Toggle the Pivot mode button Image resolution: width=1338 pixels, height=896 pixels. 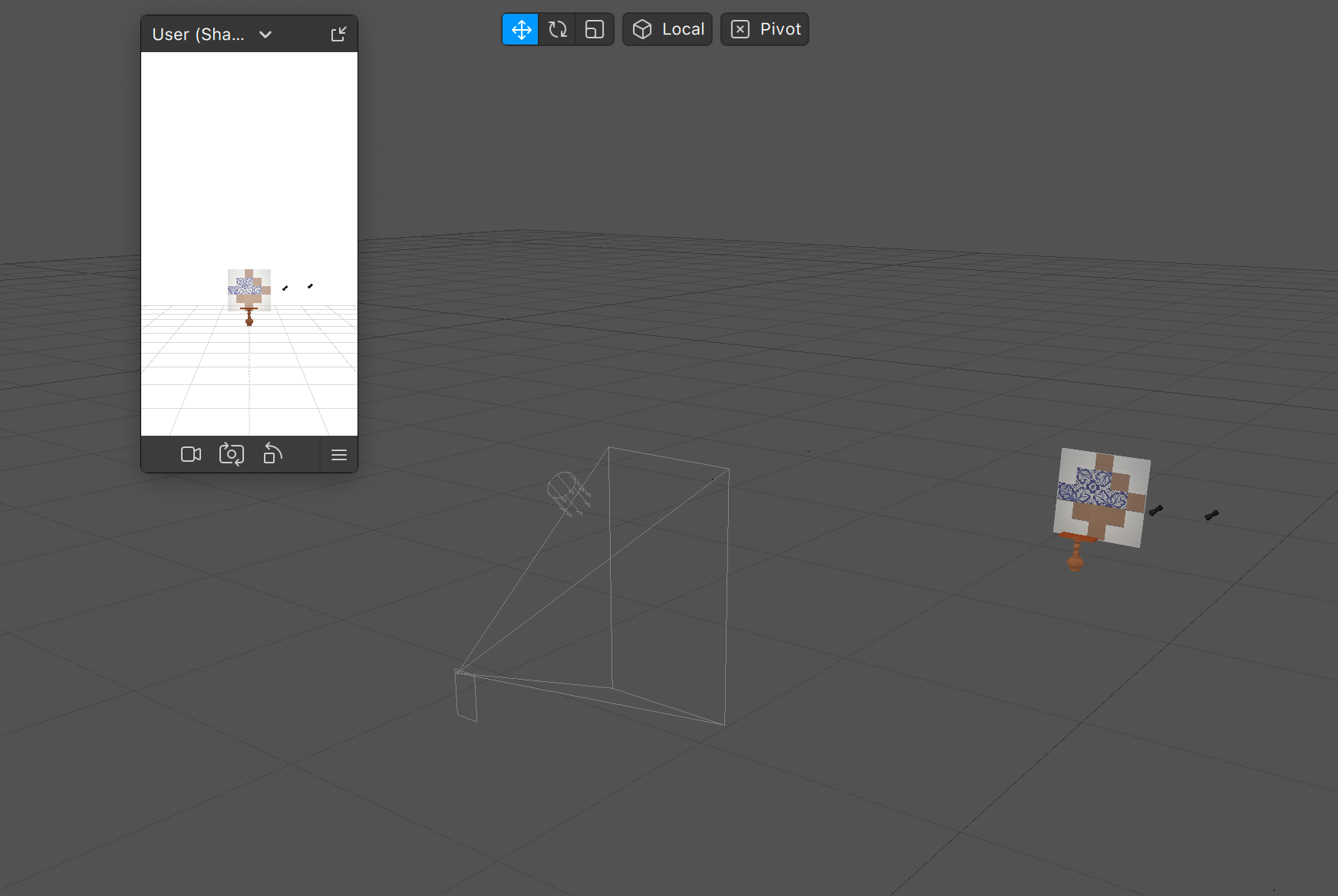tap(765, 29)
